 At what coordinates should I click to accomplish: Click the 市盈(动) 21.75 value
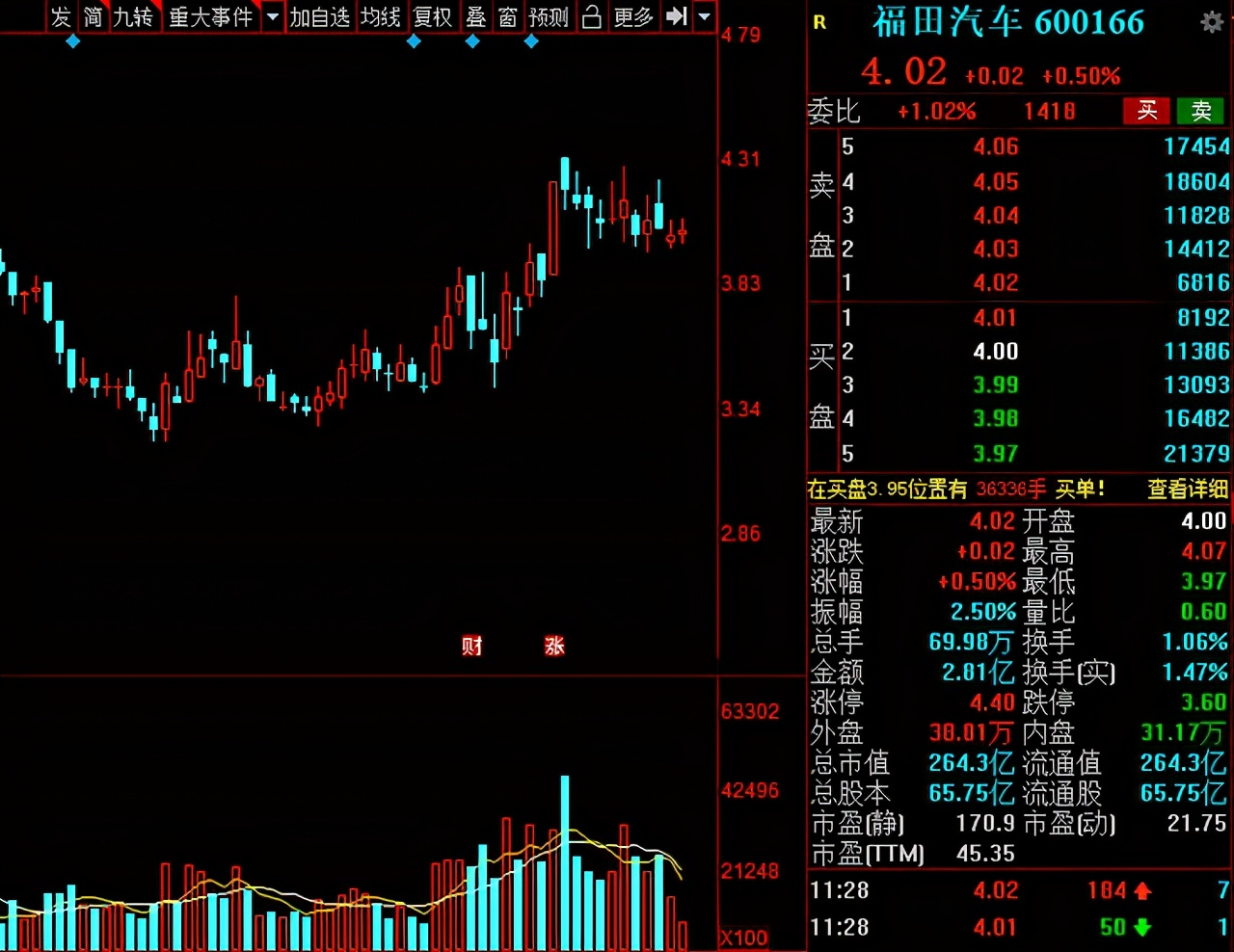pos(1197,823)
